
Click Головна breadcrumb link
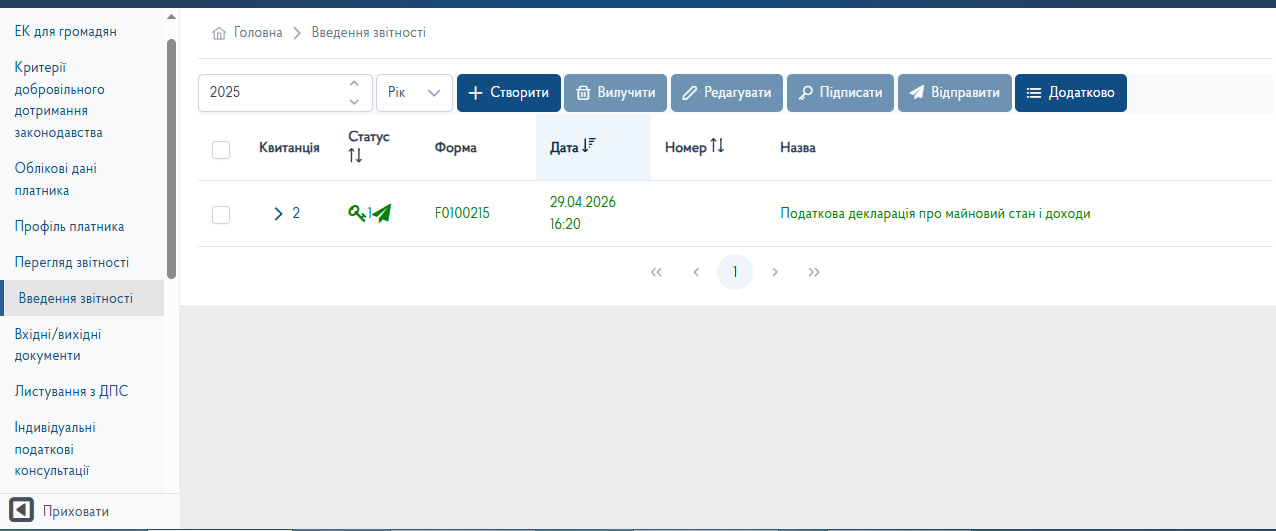coord(258,33)
